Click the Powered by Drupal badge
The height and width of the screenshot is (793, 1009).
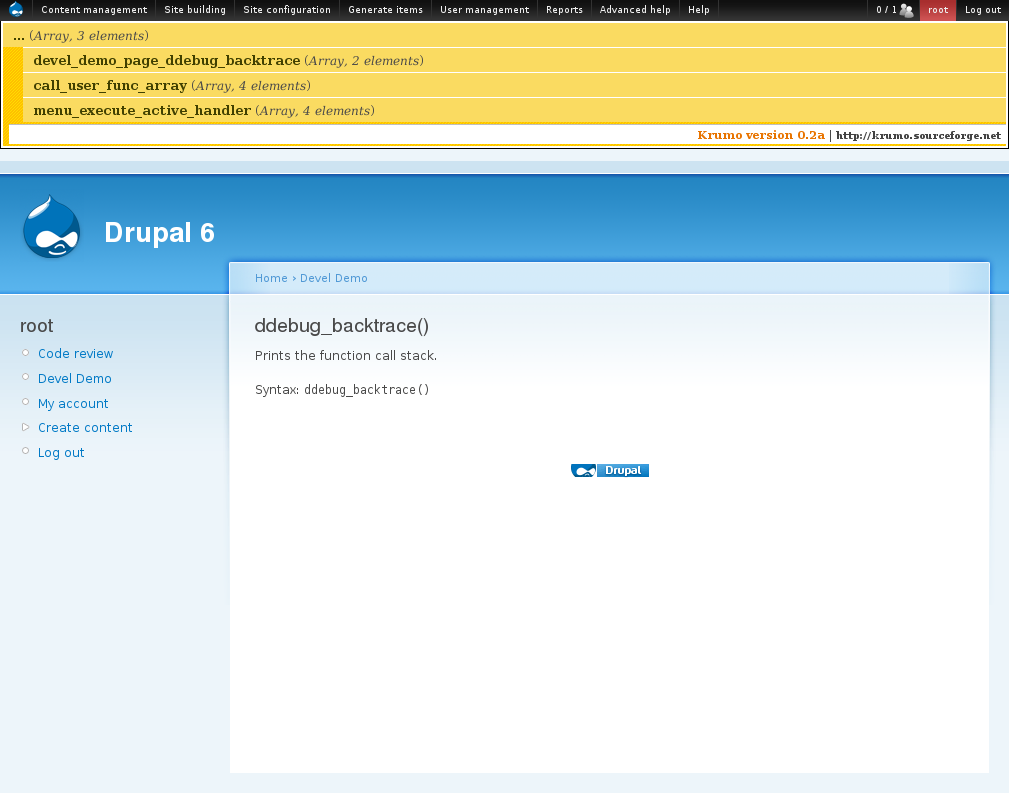click(x=610, y=470)
